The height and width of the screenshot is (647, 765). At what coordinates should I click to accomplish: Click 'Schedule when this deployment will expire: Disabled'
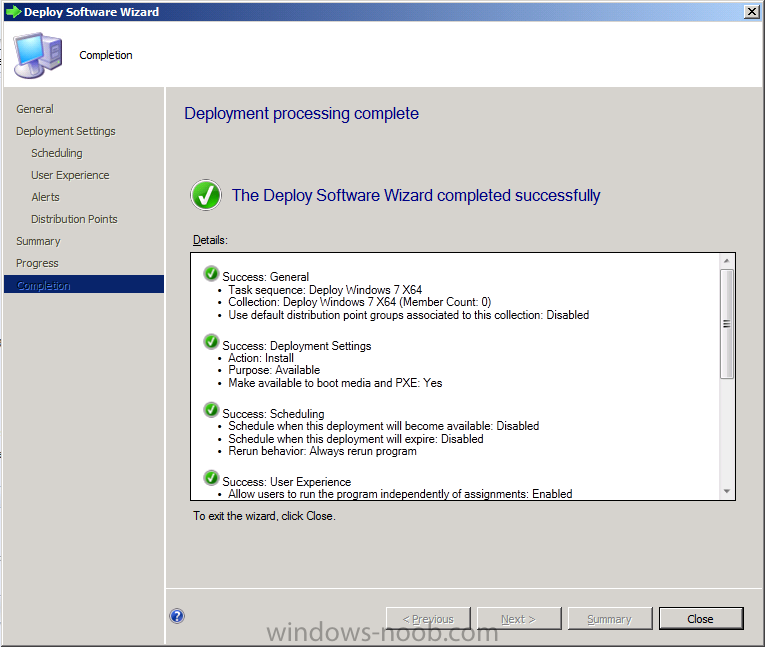click(x=356, y=439)
